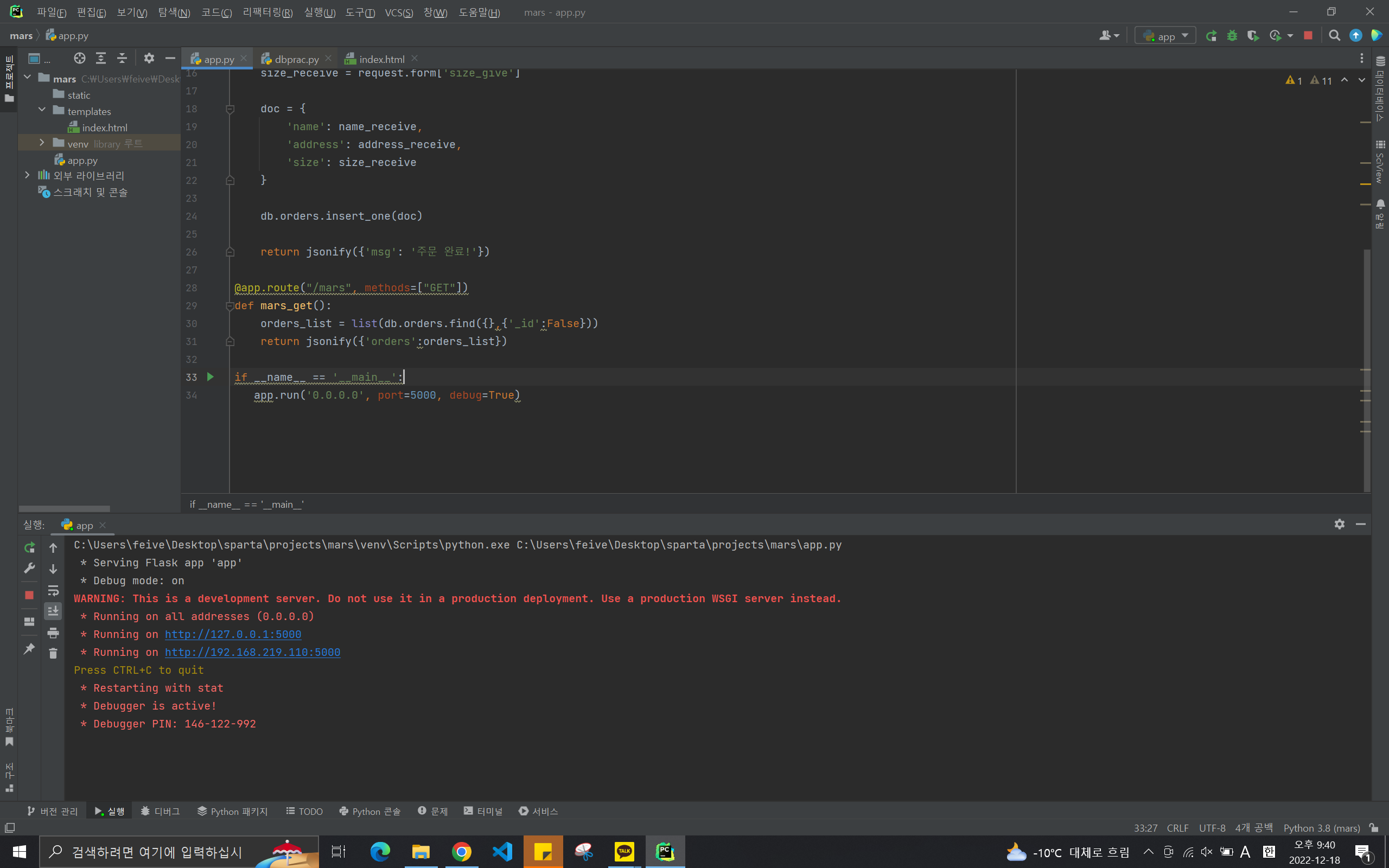Image resolution: width=1389 pixels, height=868 pixels.
Task: Toggle the Python 콘솔 tool window
Action: click(x=369, y=811)
